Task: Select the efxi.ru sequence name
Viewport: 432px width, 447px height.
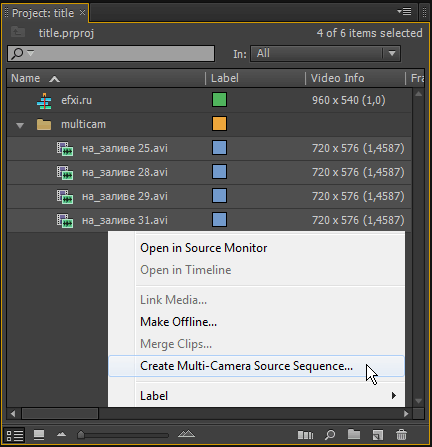Action: tap(76, 100)
